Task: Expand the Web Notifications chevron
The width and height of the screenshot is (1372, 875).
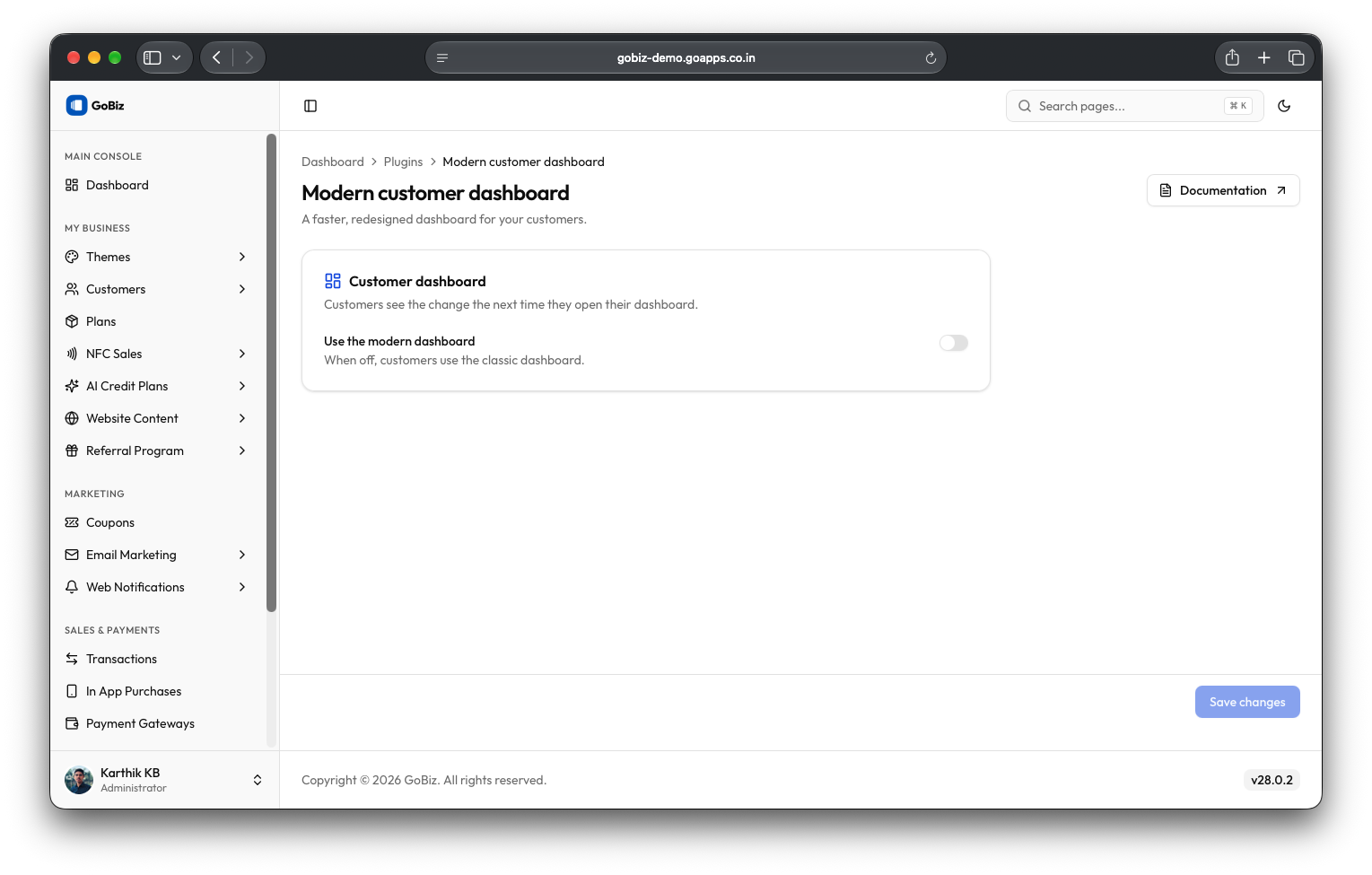Action: tap(242, 587)
